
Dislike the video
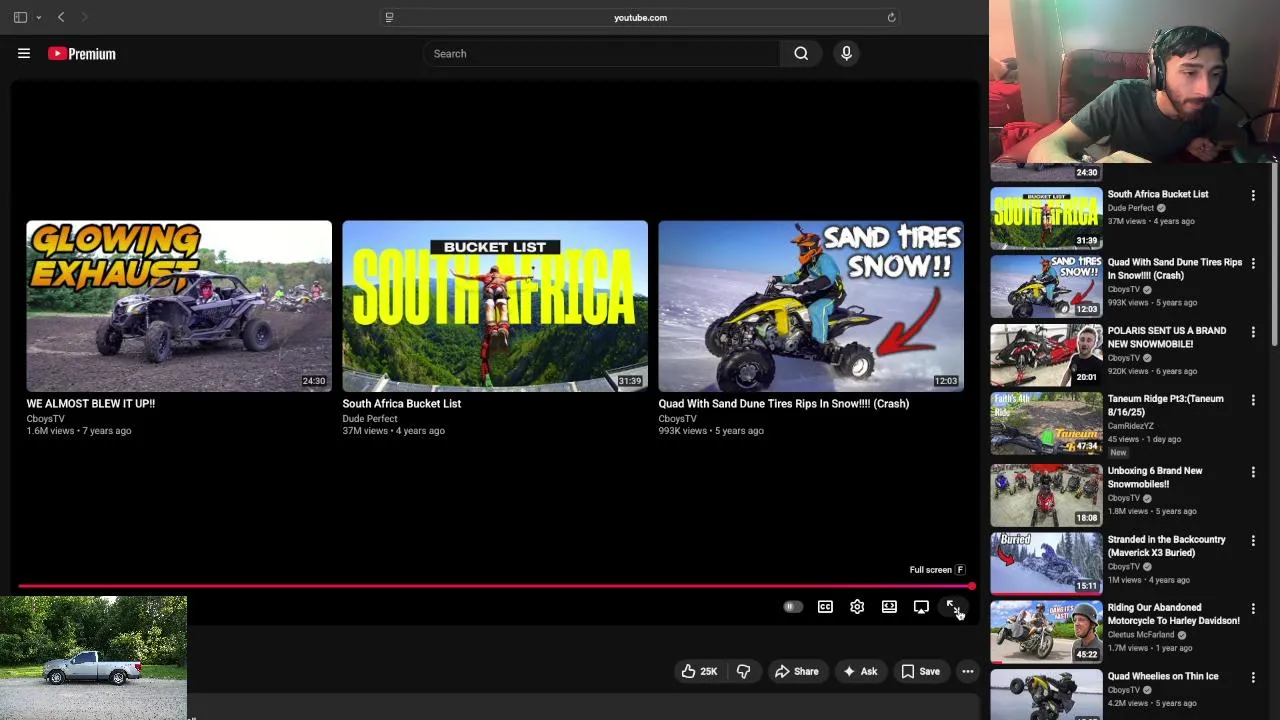(744, 672)
